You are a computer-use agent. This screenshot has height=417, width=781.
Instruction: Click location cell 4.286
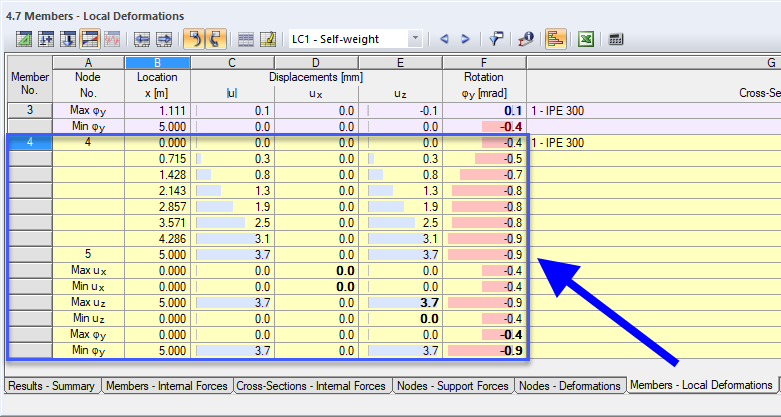click(157, 238)
